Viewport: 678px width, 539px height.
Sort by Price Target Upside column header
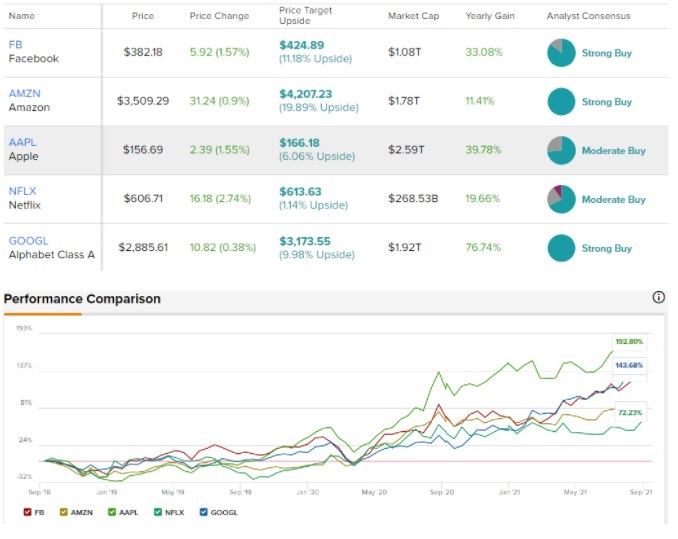[x=305, y=16]
